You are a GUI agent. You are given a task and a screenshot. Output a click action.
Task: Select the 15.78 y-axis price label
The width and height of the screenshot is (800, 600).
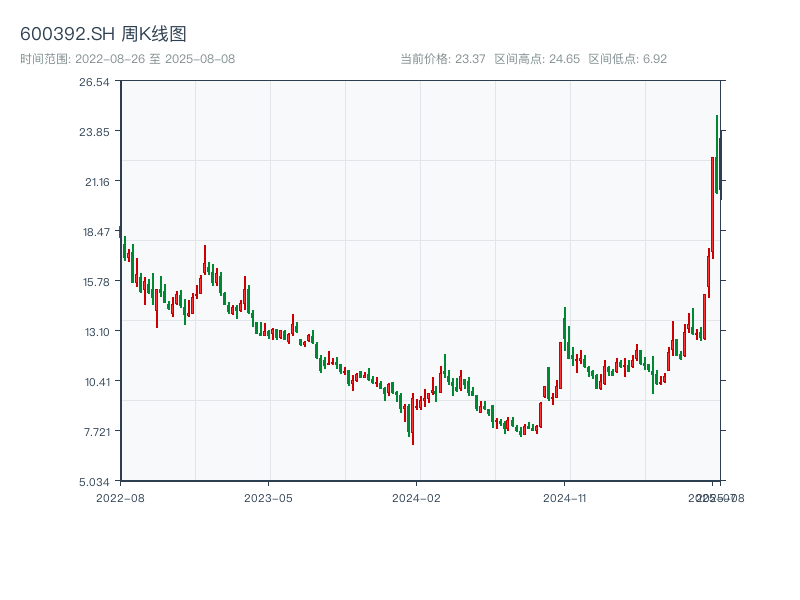[x=94, y=282]
